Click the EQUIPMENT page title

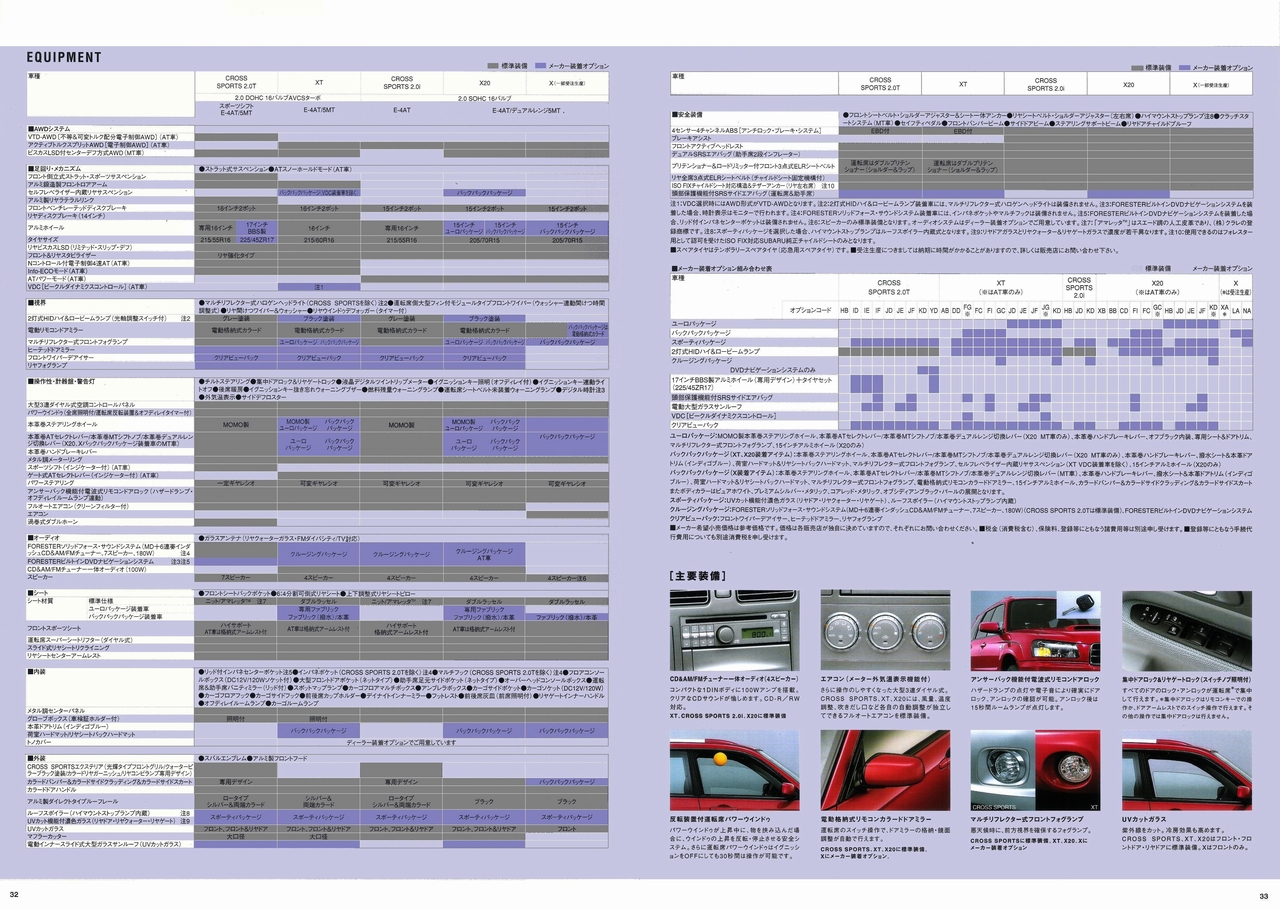(x=64, y=57)
